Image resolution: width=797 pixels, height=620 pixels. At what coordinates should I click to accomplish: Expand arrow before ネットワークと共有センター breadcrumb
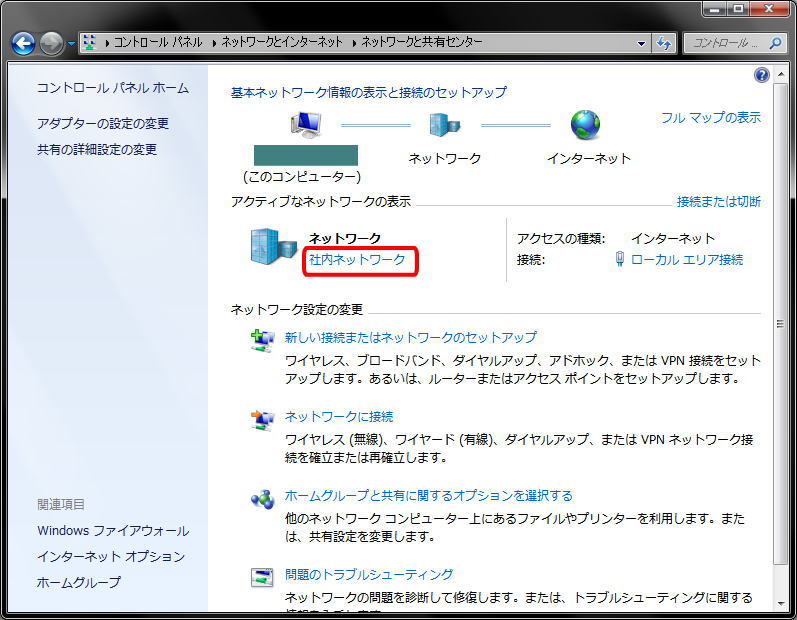[x=354, y=43]
